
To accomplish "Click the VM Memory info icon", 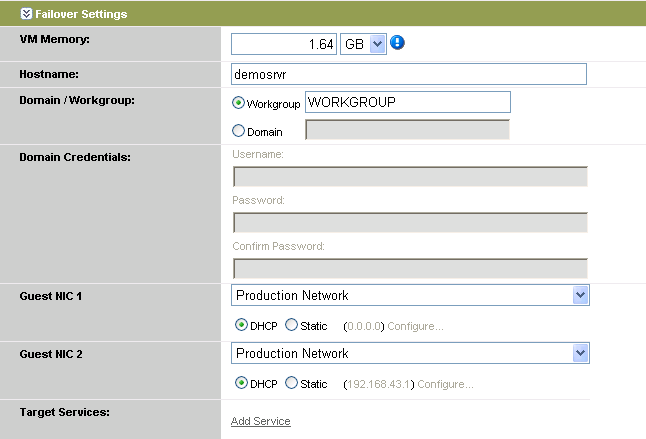I will pos(397,43).
